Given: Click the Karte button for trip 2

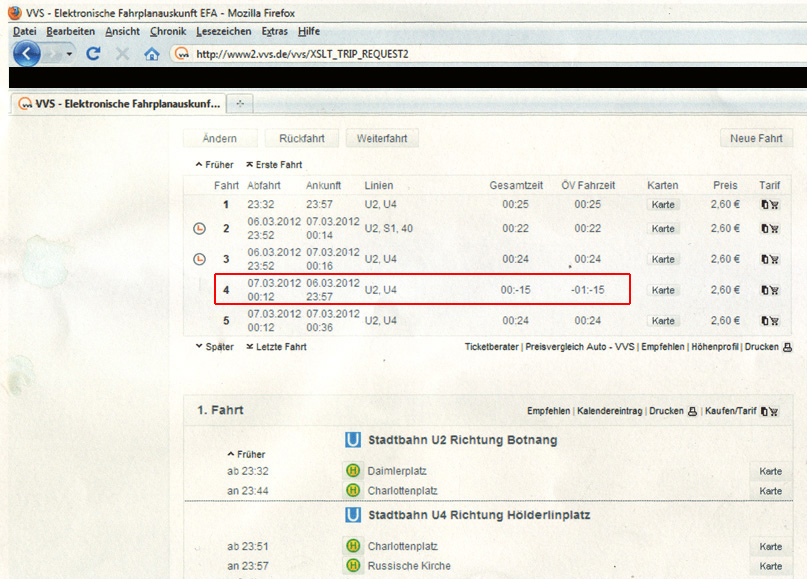Looking at the screenshot, I should pyautogui.click(x=663, y=229).
